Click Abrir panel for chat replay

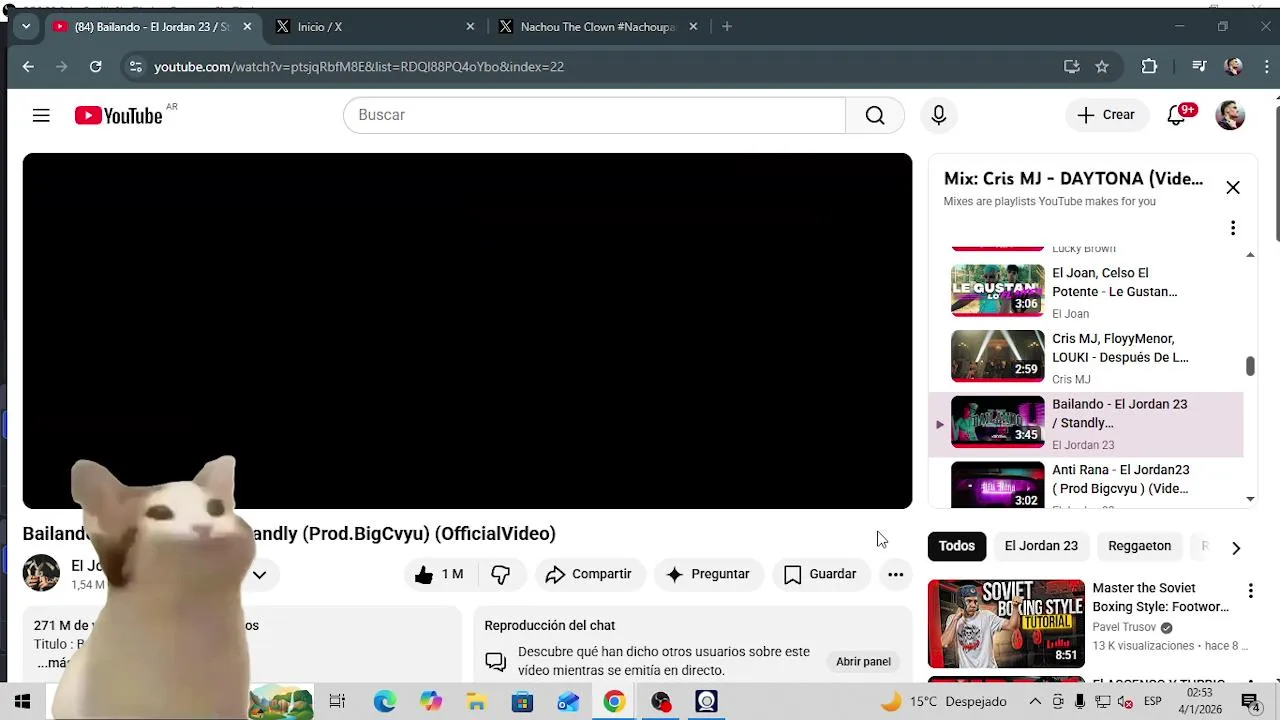863,661
